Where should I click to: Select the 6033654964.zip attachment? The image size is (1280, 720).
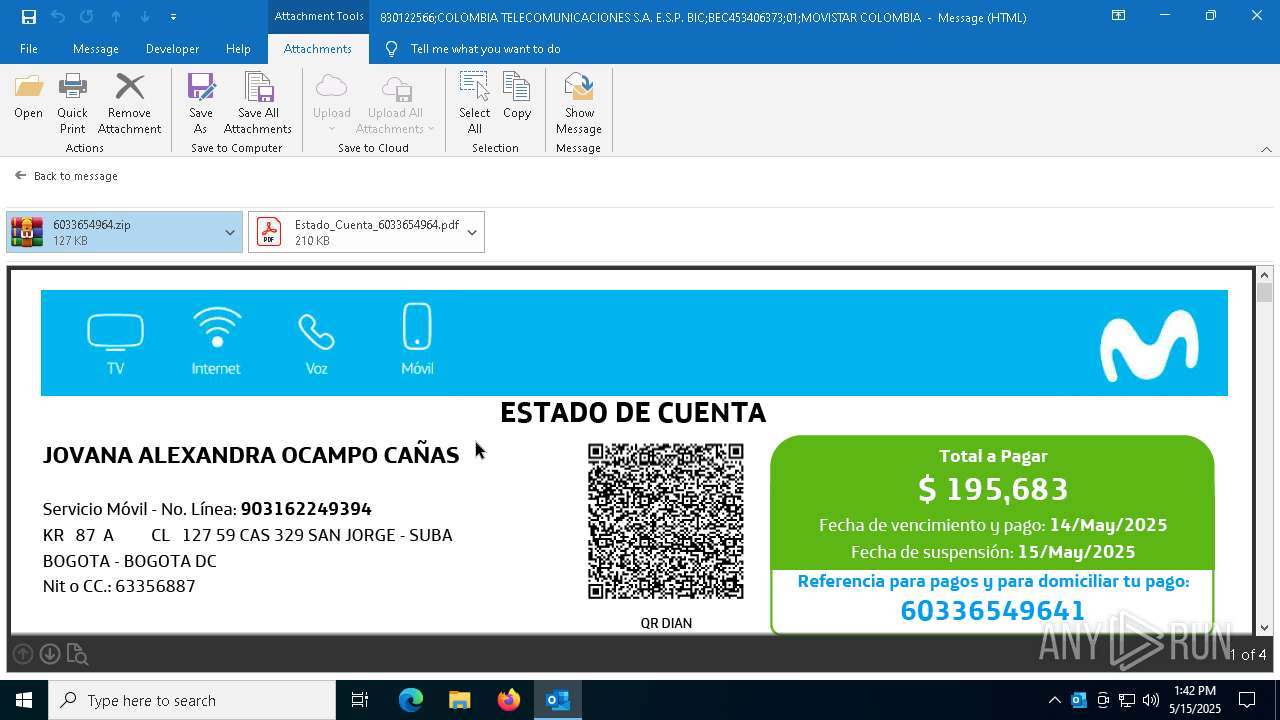(113, 232)
